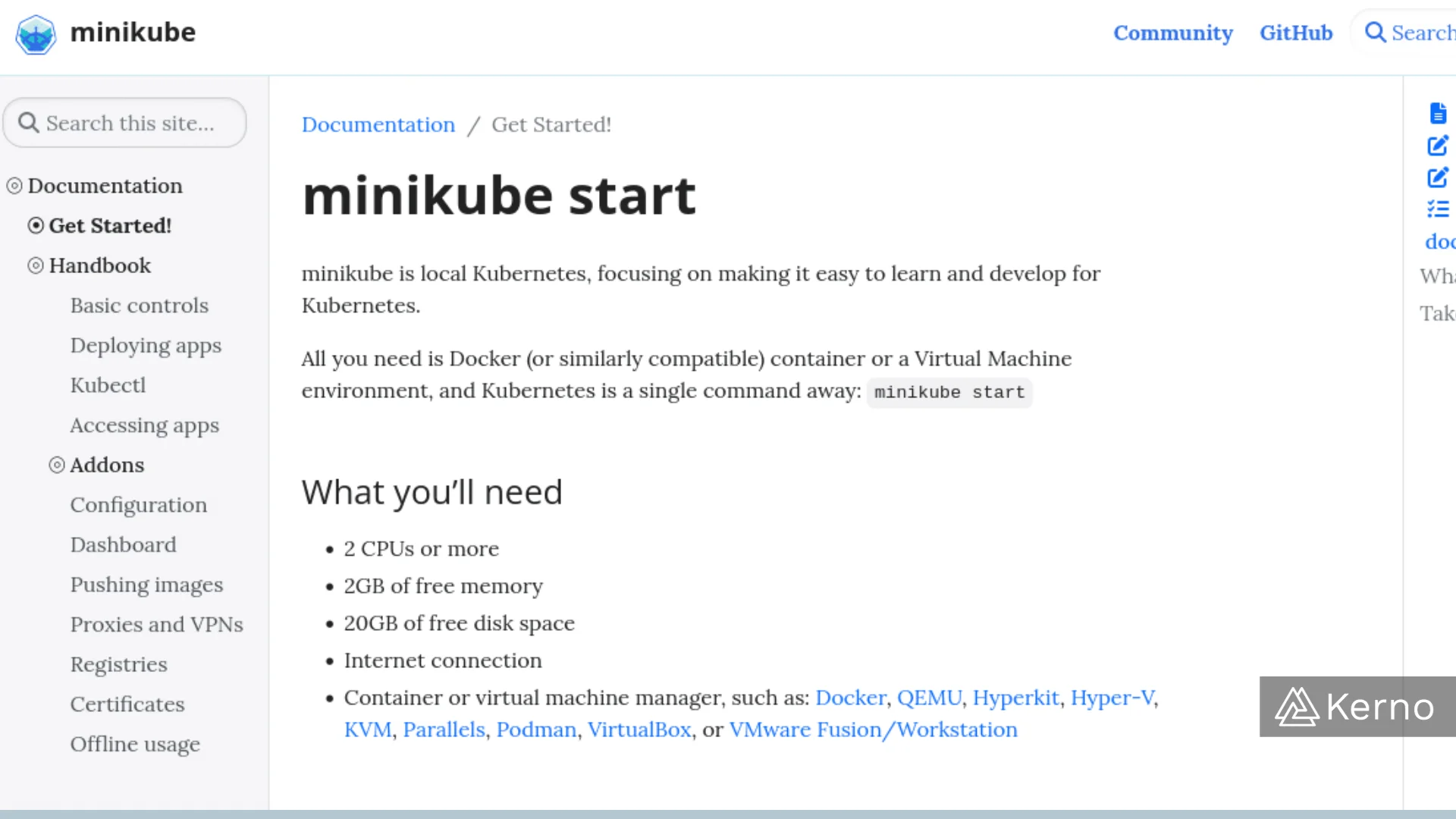Click the second edit pencil icon
This screenshot has width=1456, height=819.
(1438, 177)
